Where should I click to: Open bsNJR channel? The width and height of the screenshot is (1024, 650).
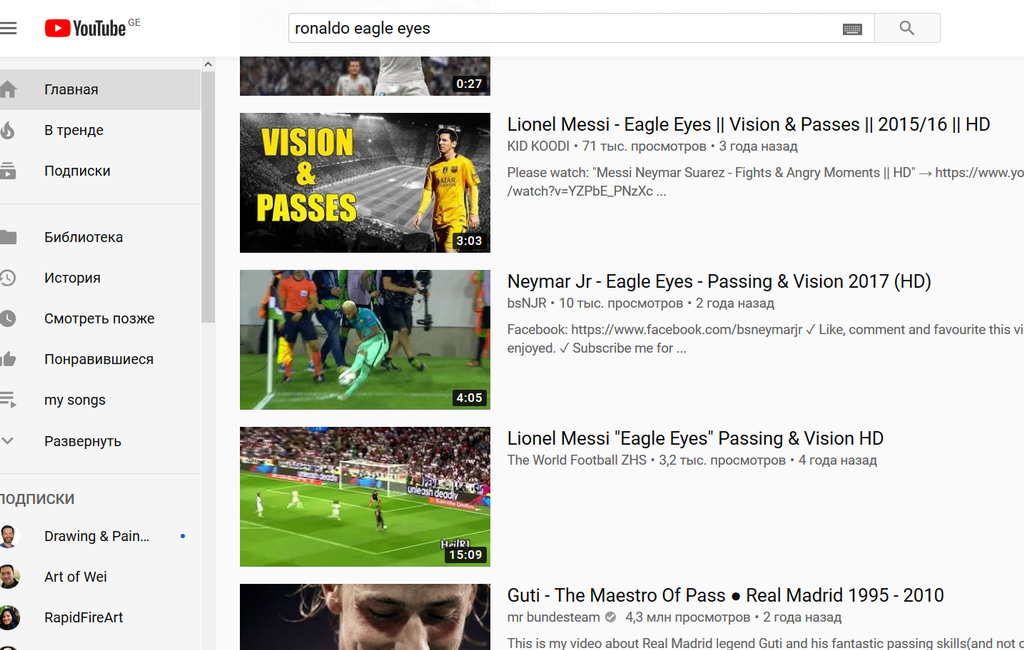[526, 303]
